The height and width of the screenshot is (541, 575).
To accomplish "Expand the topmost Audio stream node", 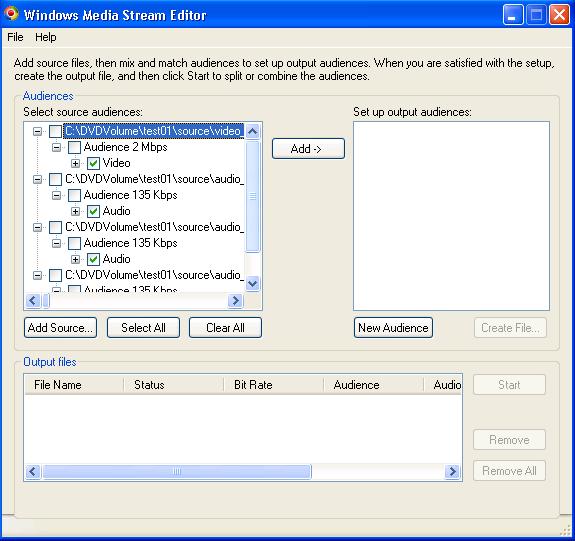I will click(x=76, y=211).
